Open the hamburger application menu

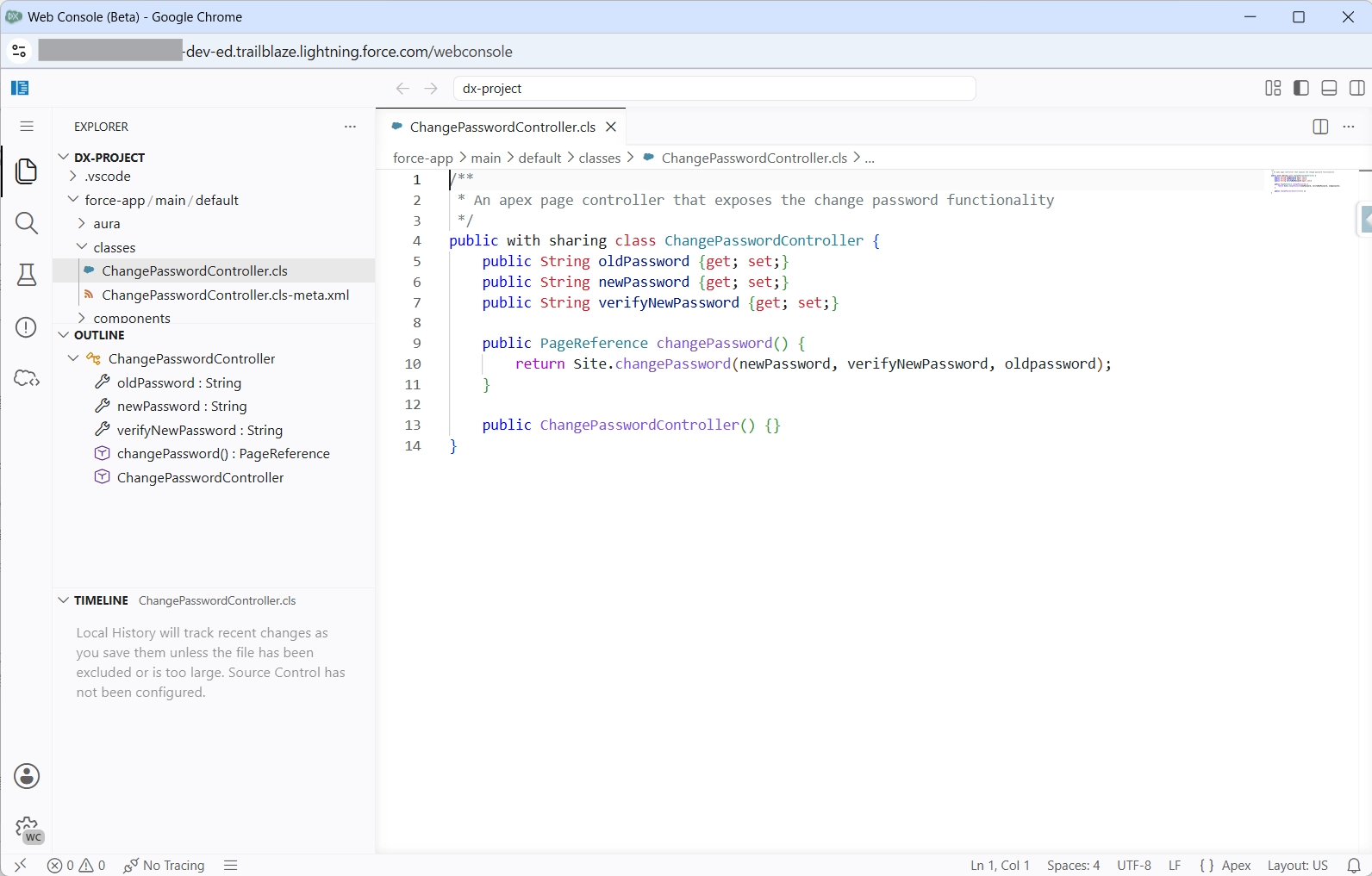(27, 127)
